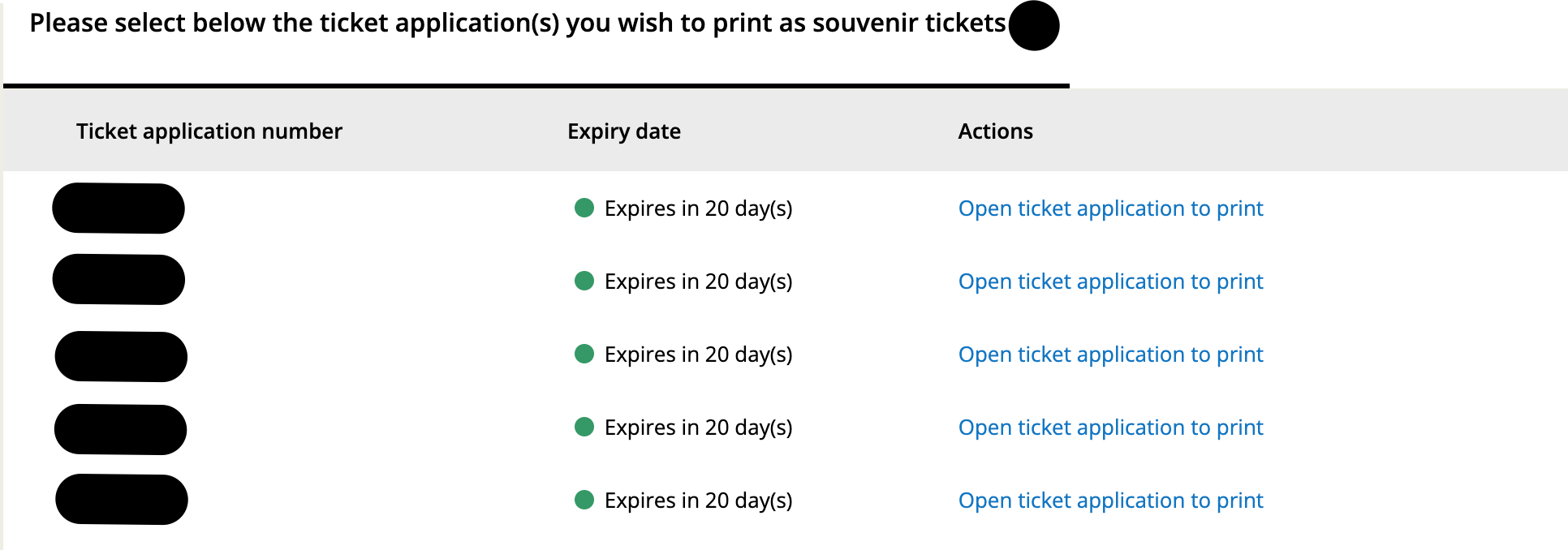This screenshot has height=550, width=1568.
Task: Open first ticket application to print
Action: point(1110,208)
